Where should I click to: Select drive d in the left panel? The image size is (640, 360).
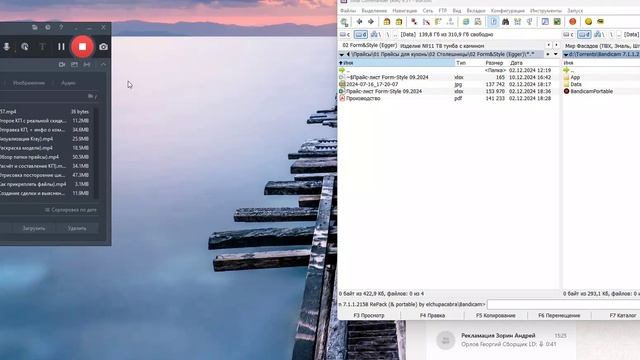click(x=361, y=35)
